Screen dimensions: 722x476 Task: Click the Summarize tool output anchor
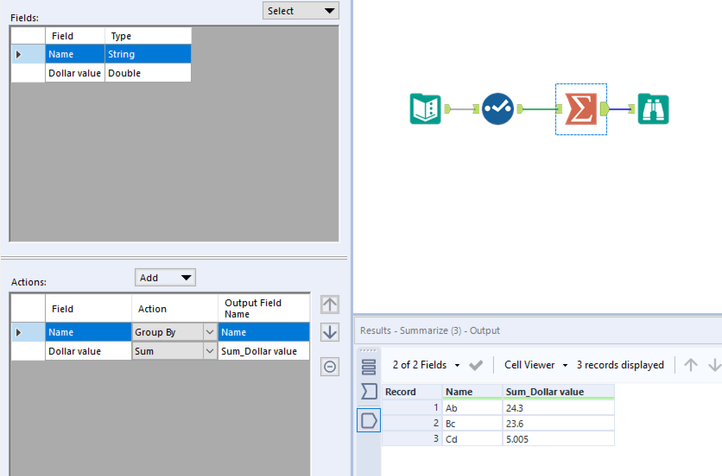point(604,109)
